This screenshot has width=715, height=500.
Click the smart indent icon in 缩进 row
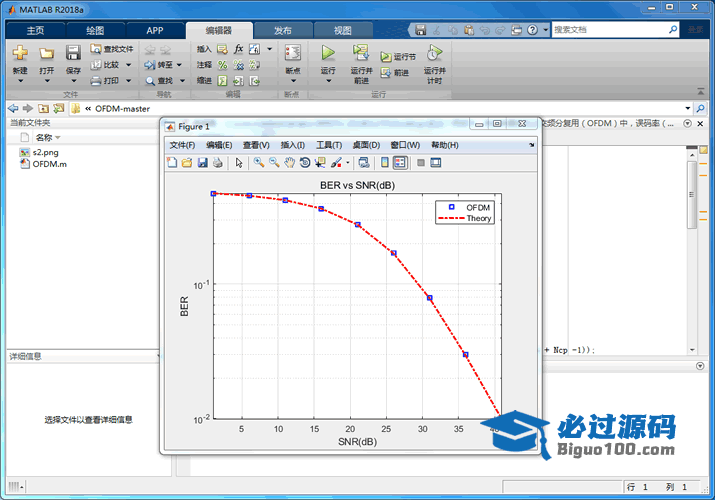pyautogui.click(x=223, y=81)
